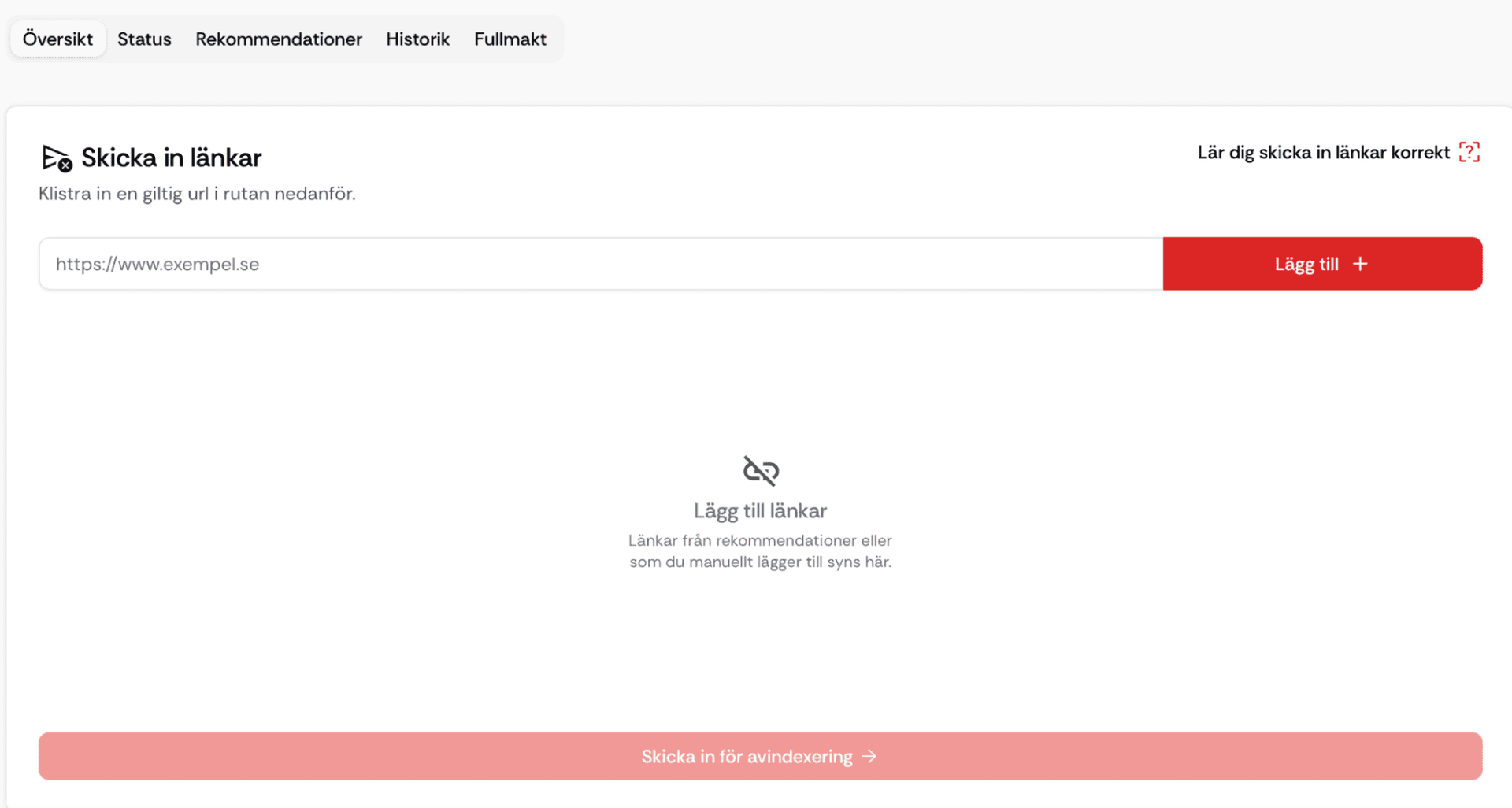Open the Översikt tab
This screenshot has width=1512, height=808.
point(57,39)
